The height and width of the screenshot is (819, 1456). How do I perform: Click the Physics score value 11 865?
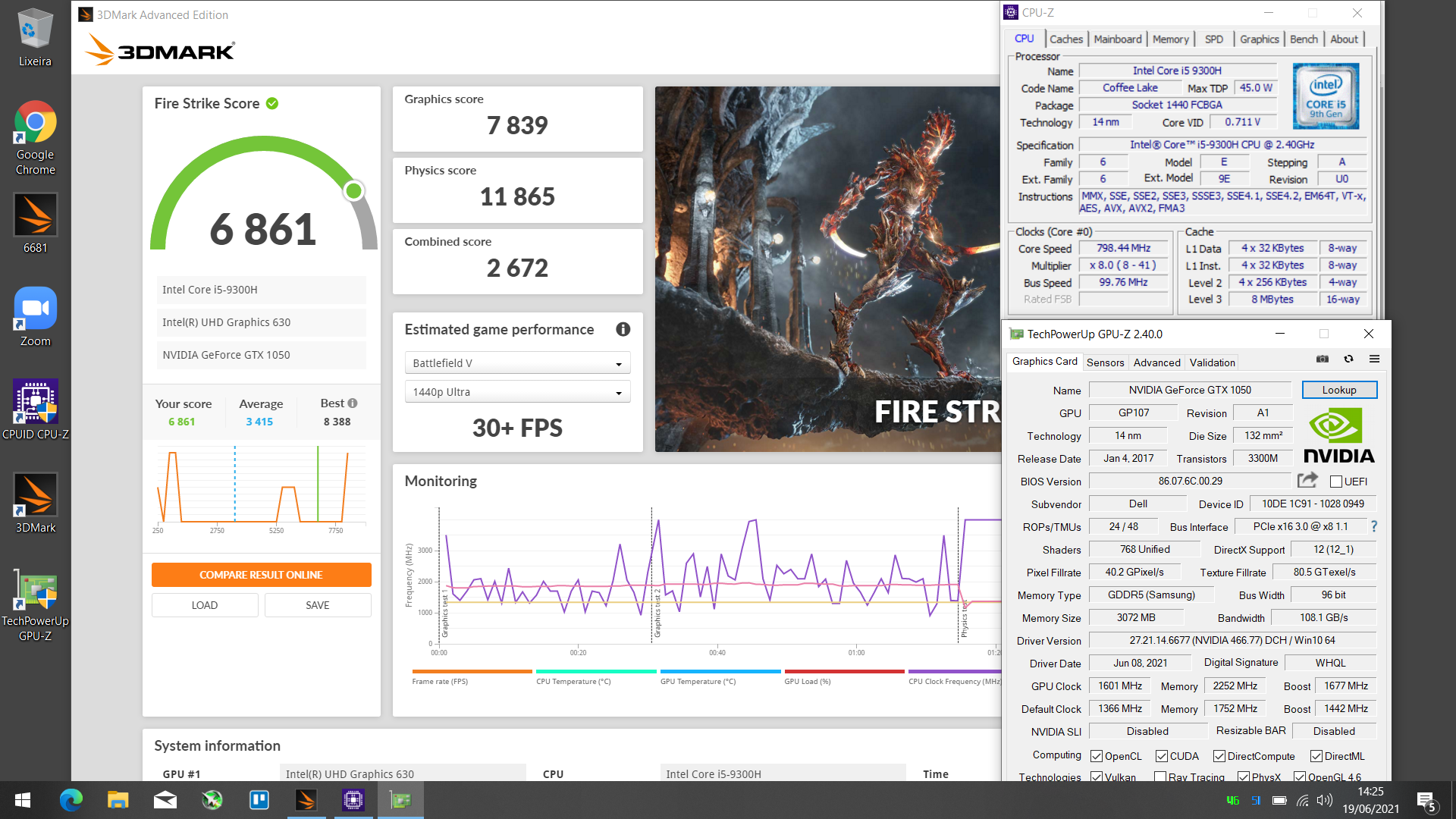click(x=517, y=196)
